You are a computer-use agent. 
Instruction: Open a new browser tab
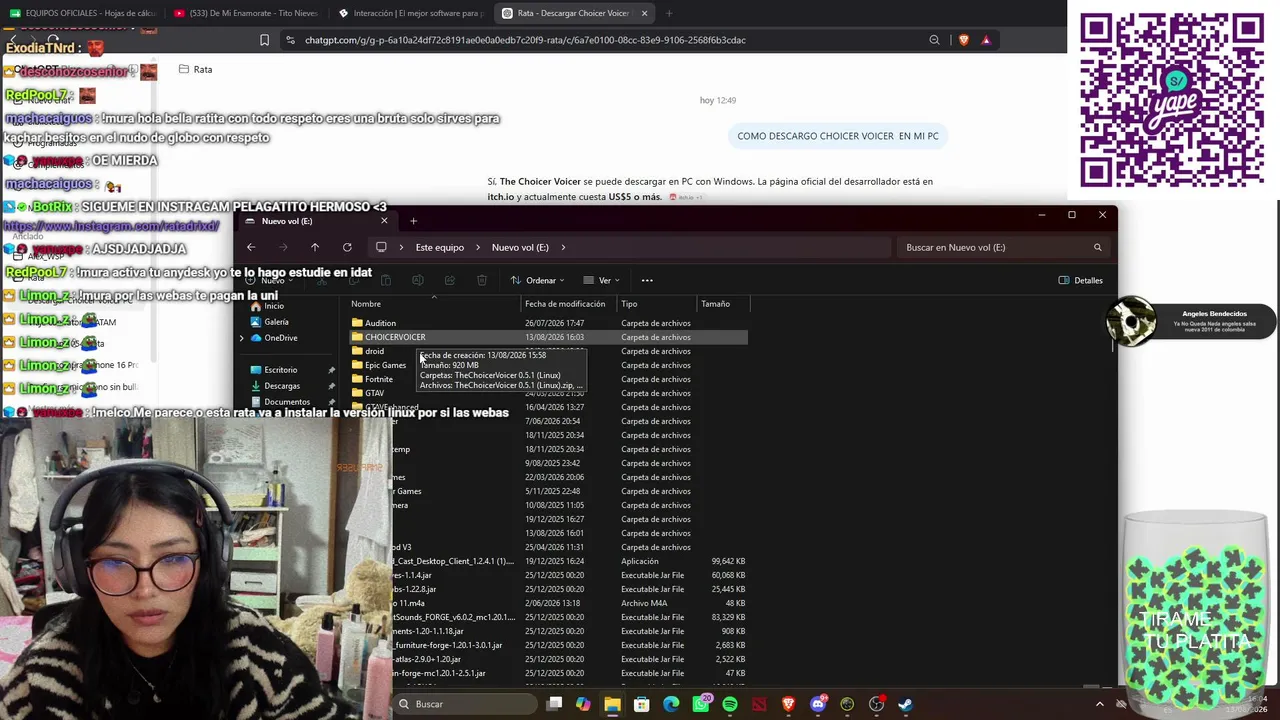click(668, 13)
